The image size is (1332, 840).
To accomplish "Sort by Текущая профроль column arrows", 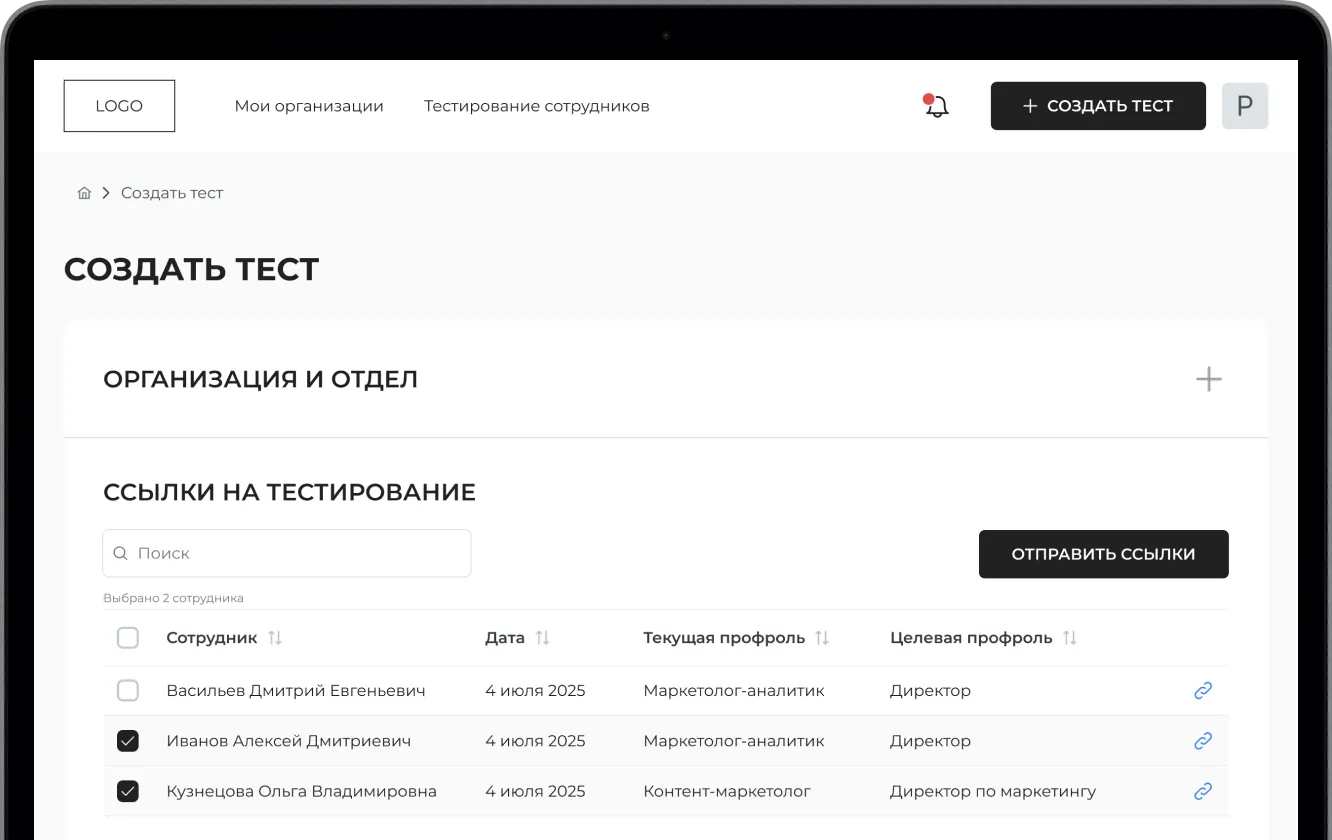I will click(822, 638).
